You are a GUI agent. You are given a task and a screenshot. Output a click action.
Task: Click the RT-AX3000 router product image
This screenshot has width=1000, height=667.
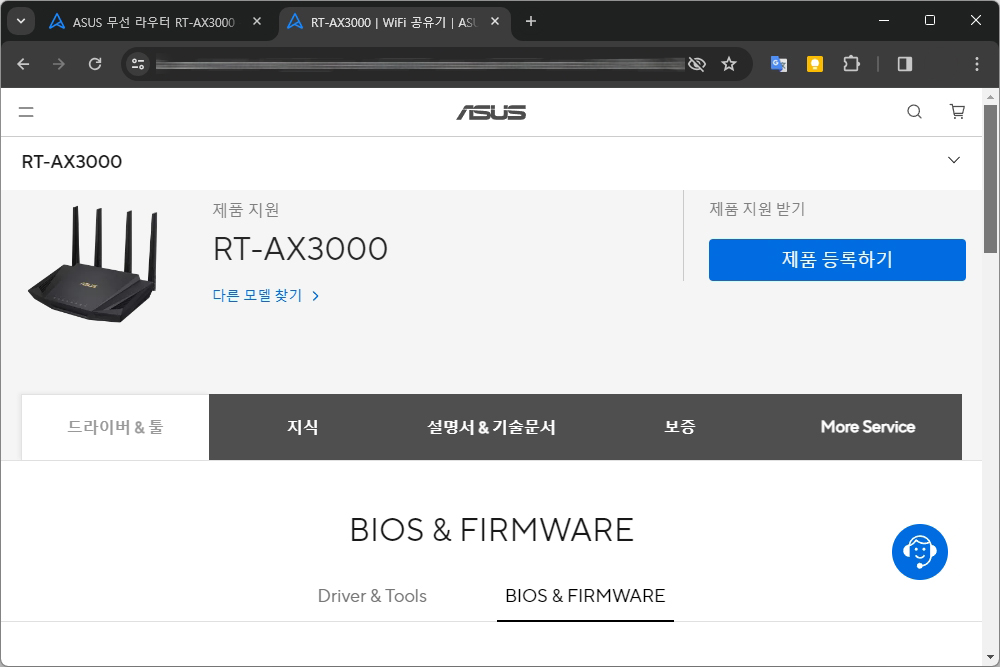[x=92, y=264]
